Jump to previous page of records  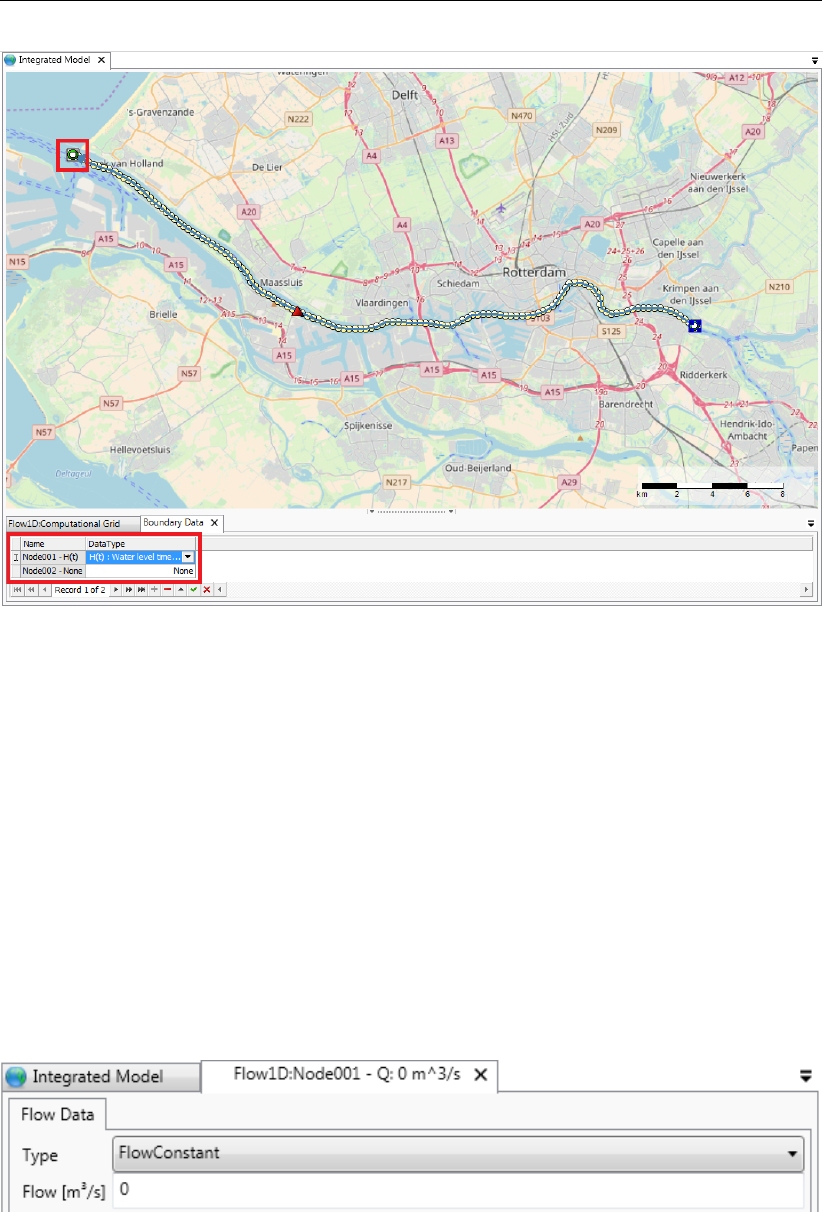coord(30,590)
